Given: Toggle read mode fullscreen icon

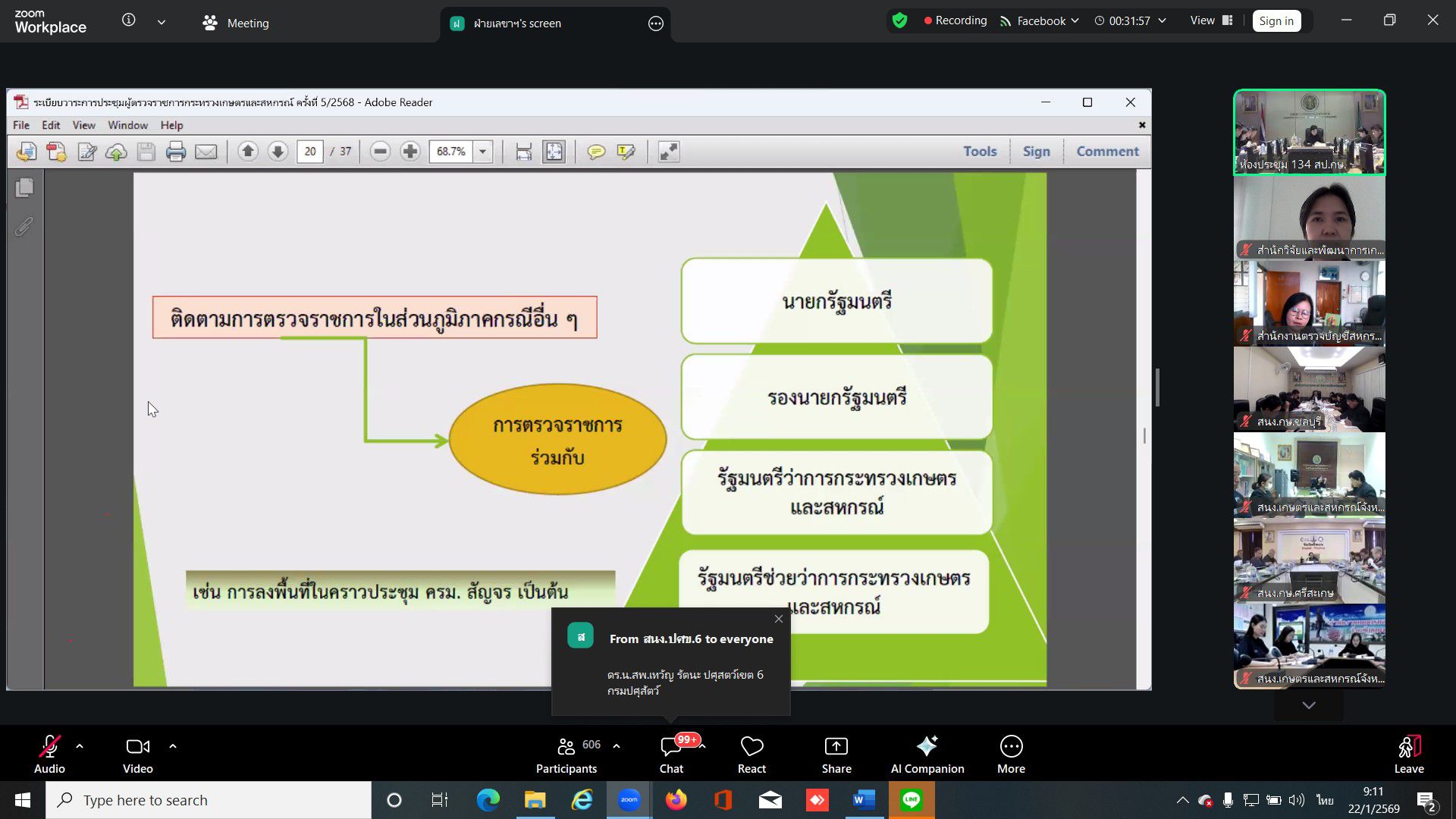Looking at the screenshot, I should (x=668, y=152).
